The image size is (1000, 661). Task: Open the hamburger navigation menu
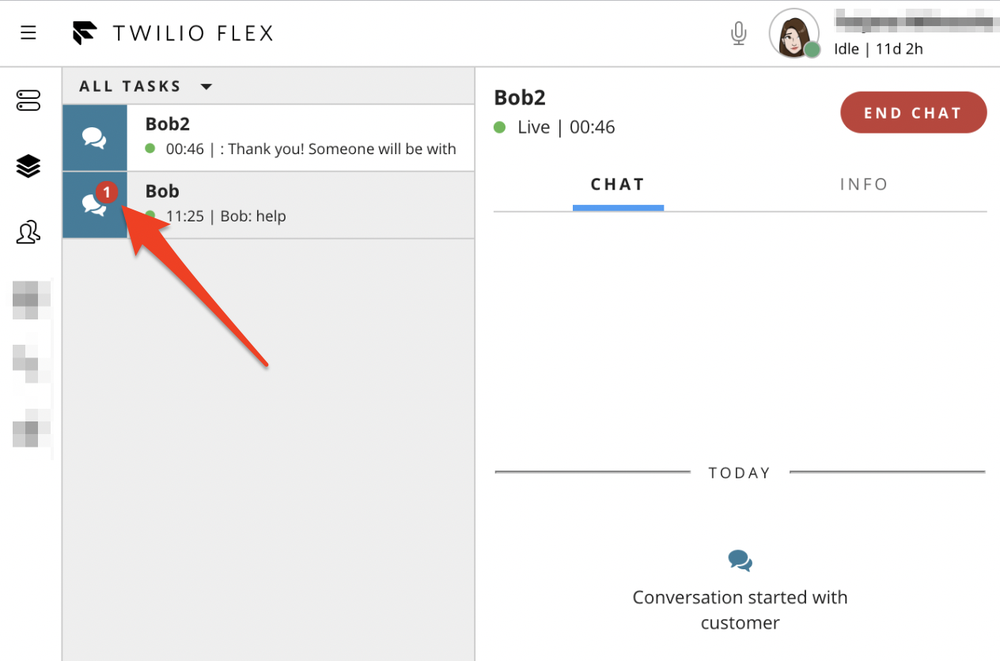[x=28, y=31]
